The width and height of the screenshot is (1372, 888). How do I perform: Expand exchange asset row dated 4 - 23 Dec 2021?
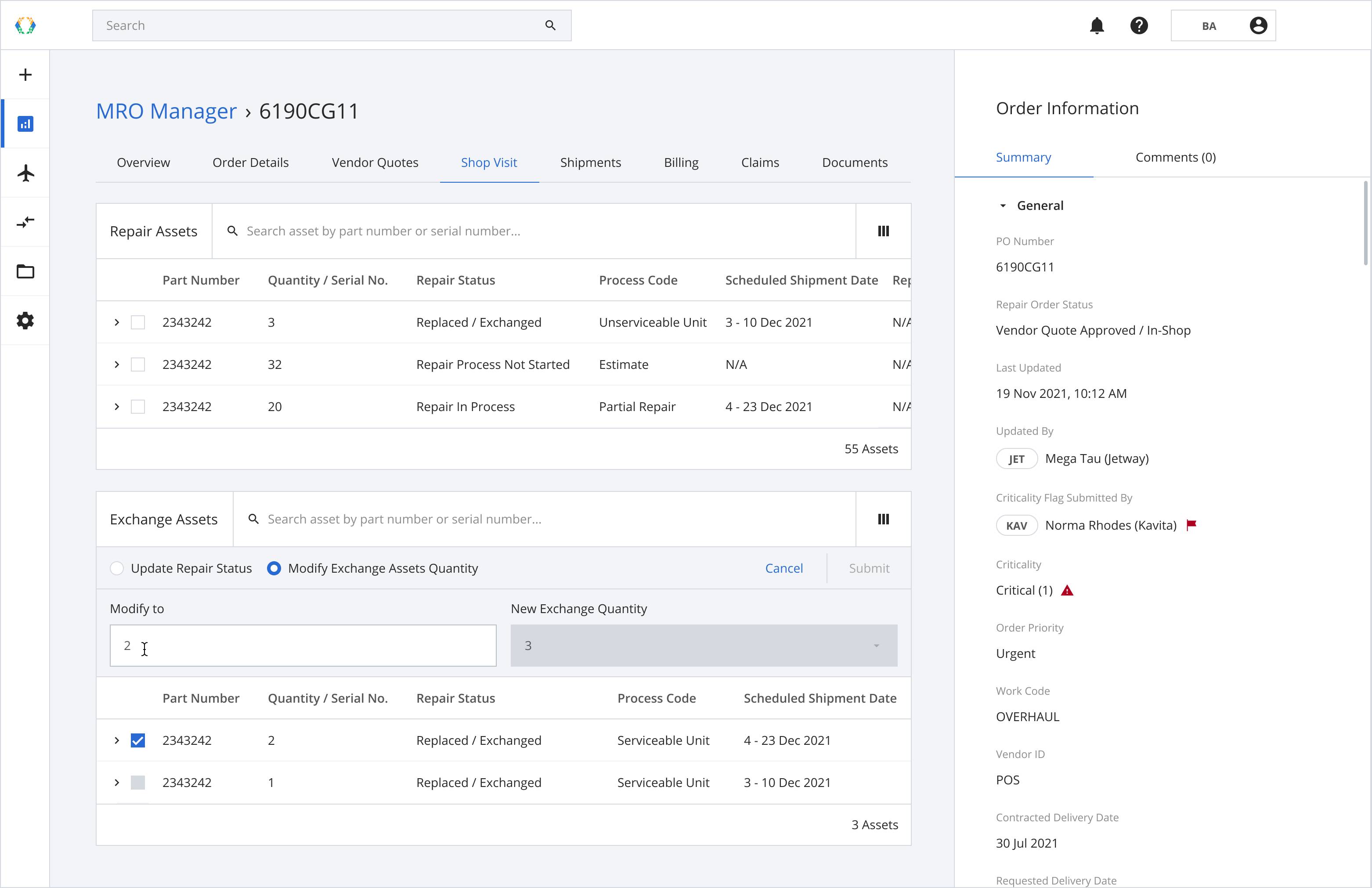tap(117, 740)
